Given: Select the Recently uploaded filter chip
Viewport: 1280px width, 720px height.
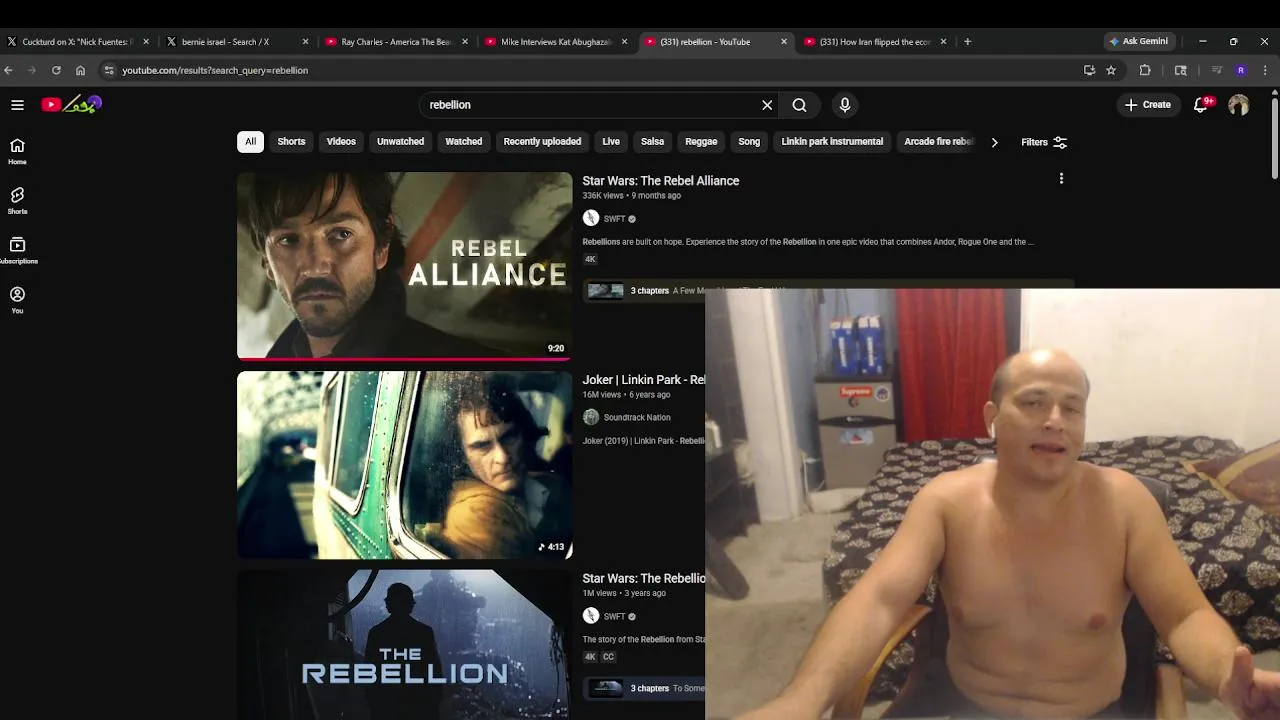Looking at the screenshot, I should pyautogui.click(x=542, y=142).
